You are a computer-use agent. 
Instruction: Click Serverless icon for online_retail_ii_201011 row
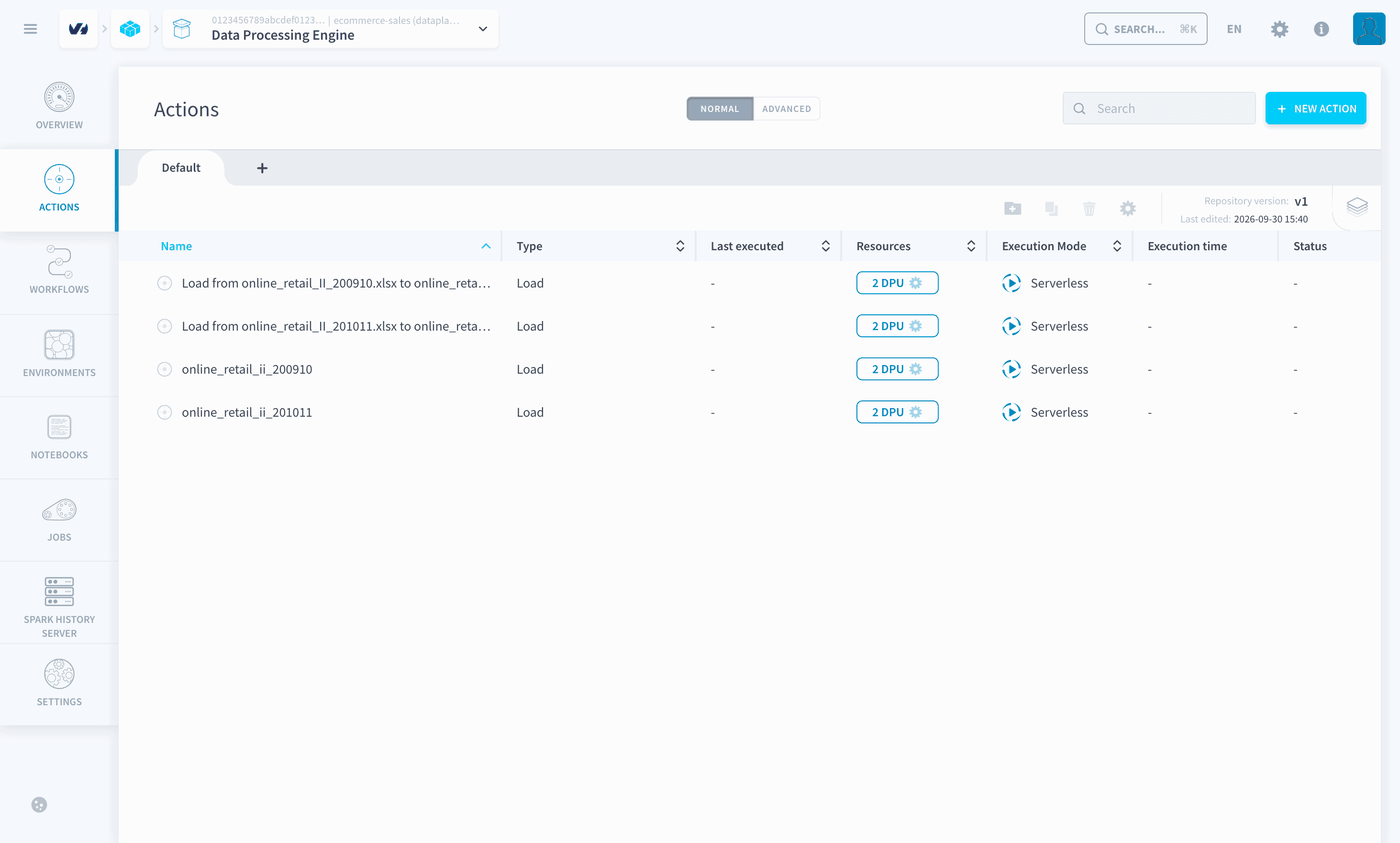pyautogui.click(x=1012, y=412)
